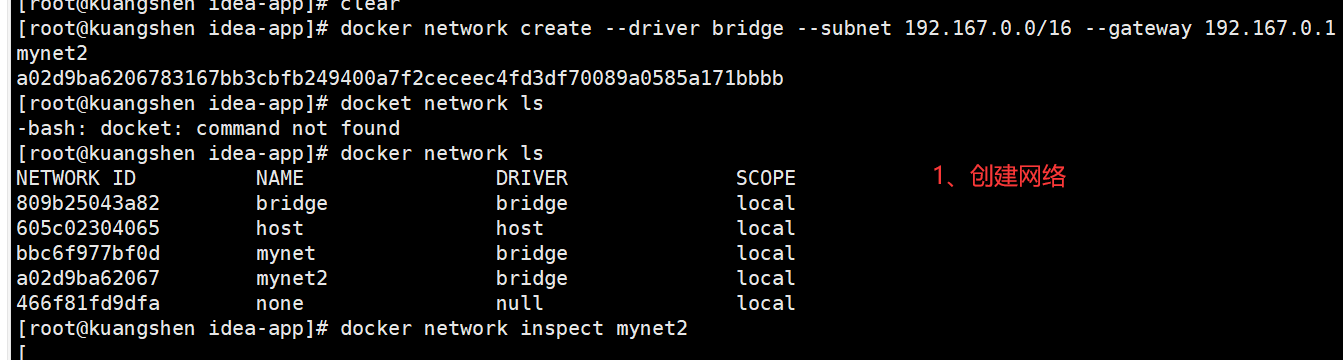
Task: Click the docker network create command line
Action: click(x=677, y=28)
